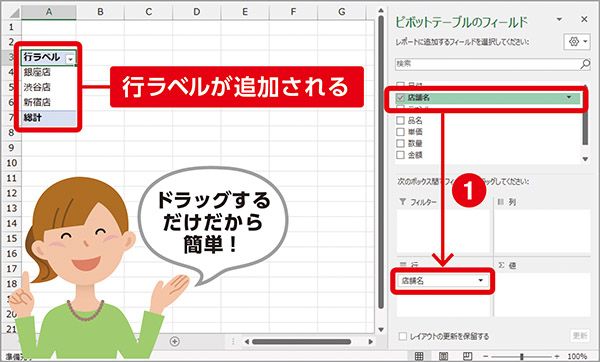Open the task pane options arrow beside the title
The width and height of the screenshot is (600, 362).
click(x=559, y=19)
